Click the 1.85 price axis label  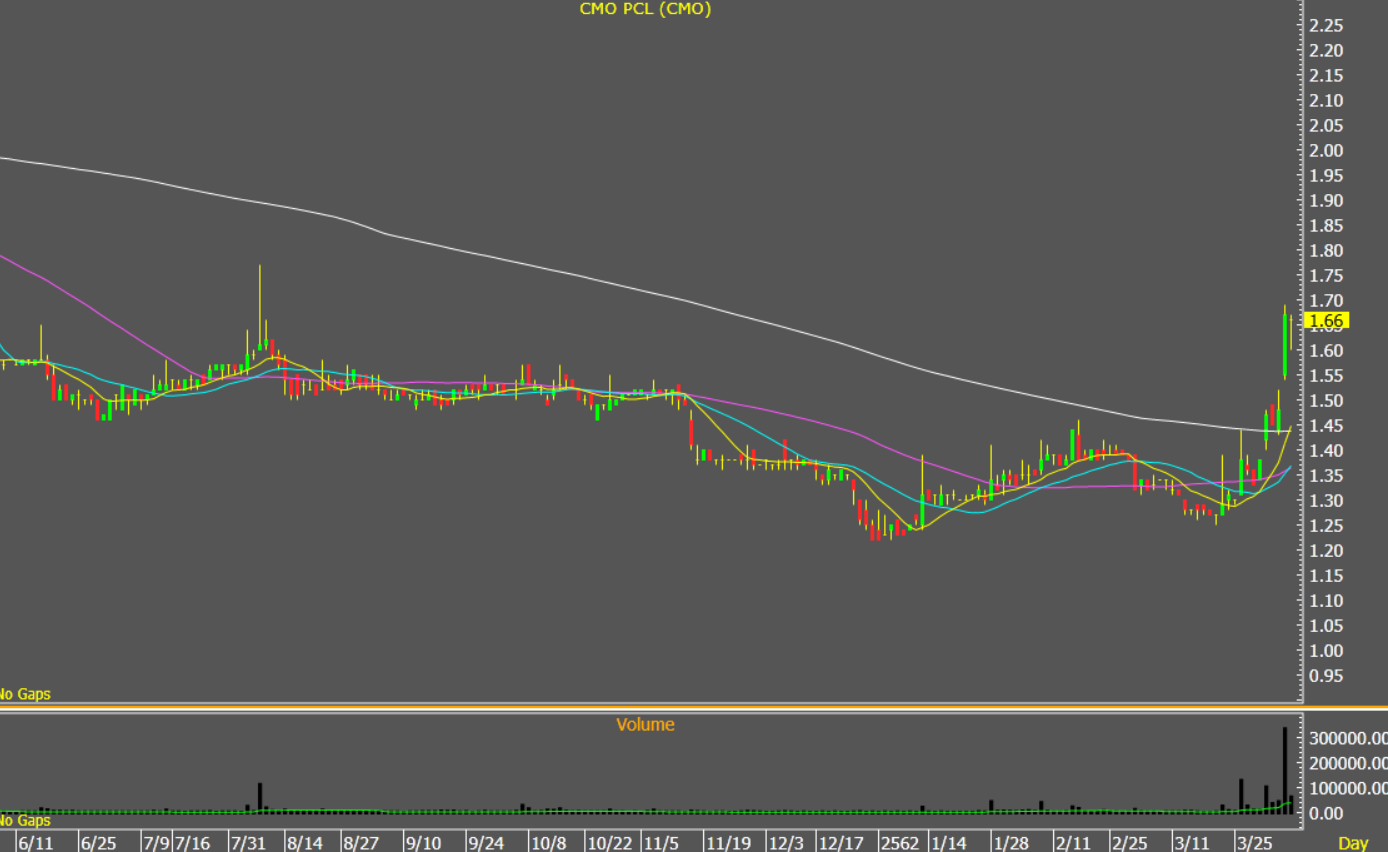click(1325, 225)
